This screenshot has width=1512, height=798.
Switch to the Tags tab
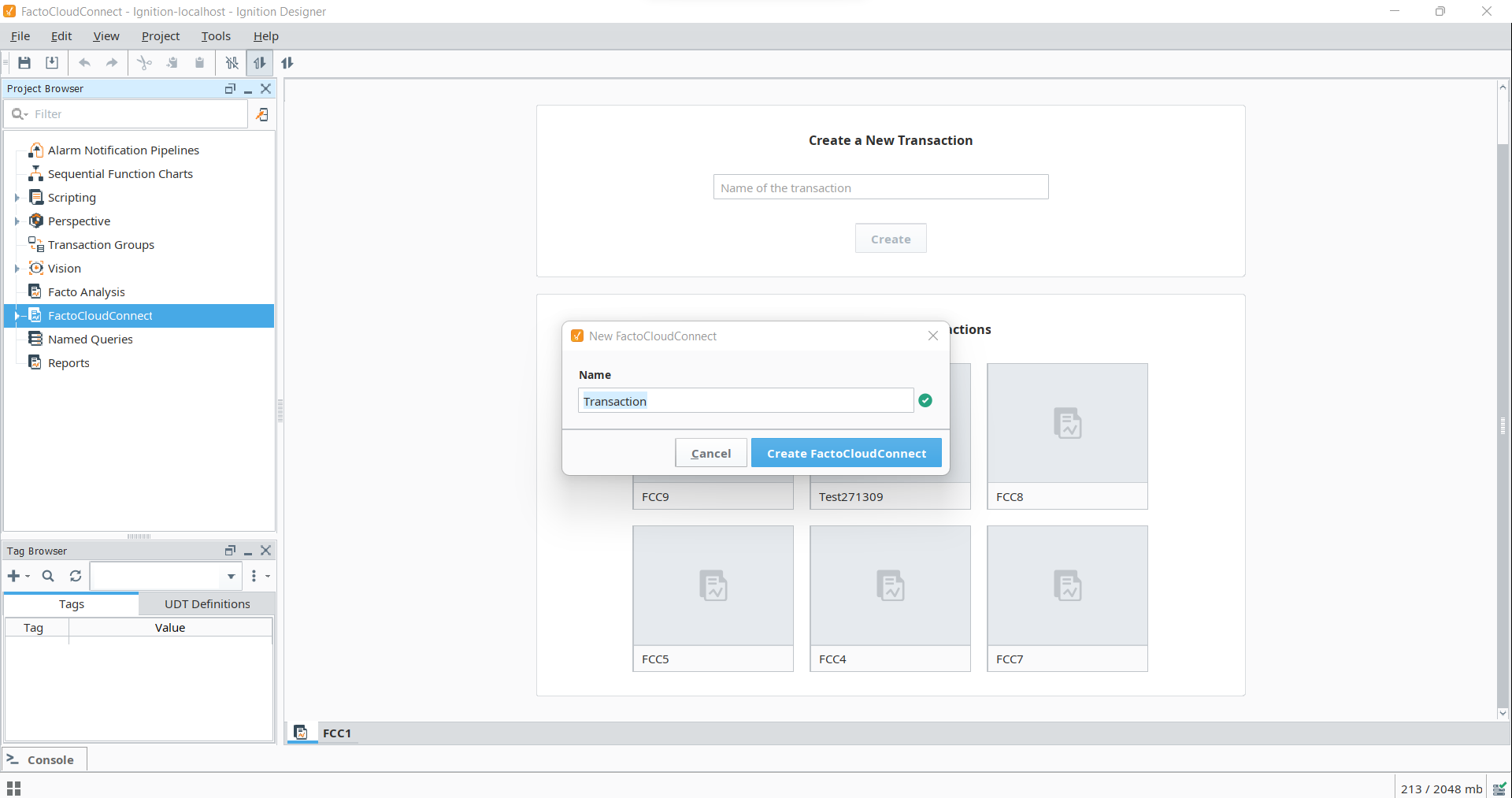72,604
